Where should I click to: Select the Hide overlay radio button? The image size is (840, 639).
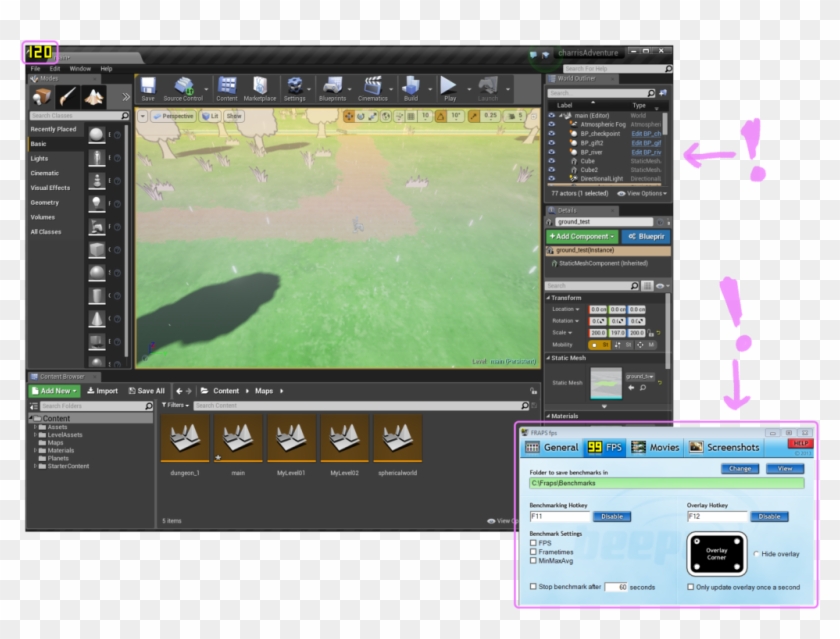coord(754,553)
